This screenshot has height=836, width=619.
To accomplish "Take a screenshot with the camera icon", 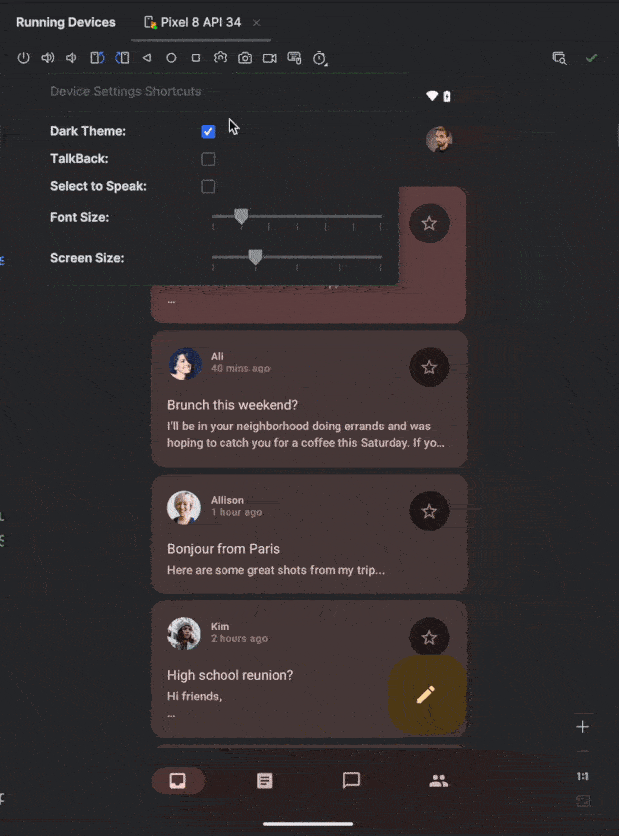I will point(245,58).
